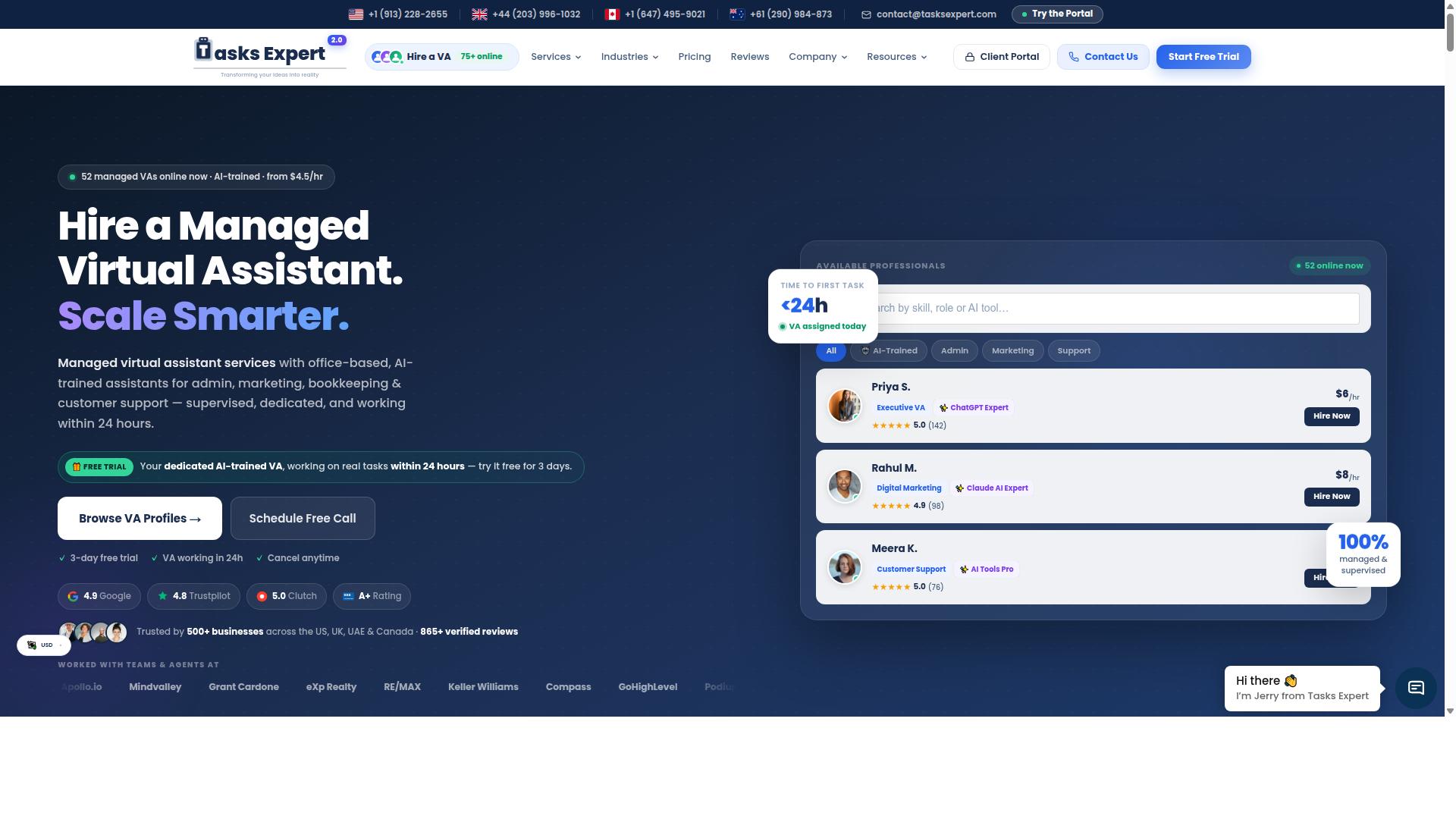Expand the Services dropdown menu
This screenshot has height=819, width=1456.
(556, 57)
